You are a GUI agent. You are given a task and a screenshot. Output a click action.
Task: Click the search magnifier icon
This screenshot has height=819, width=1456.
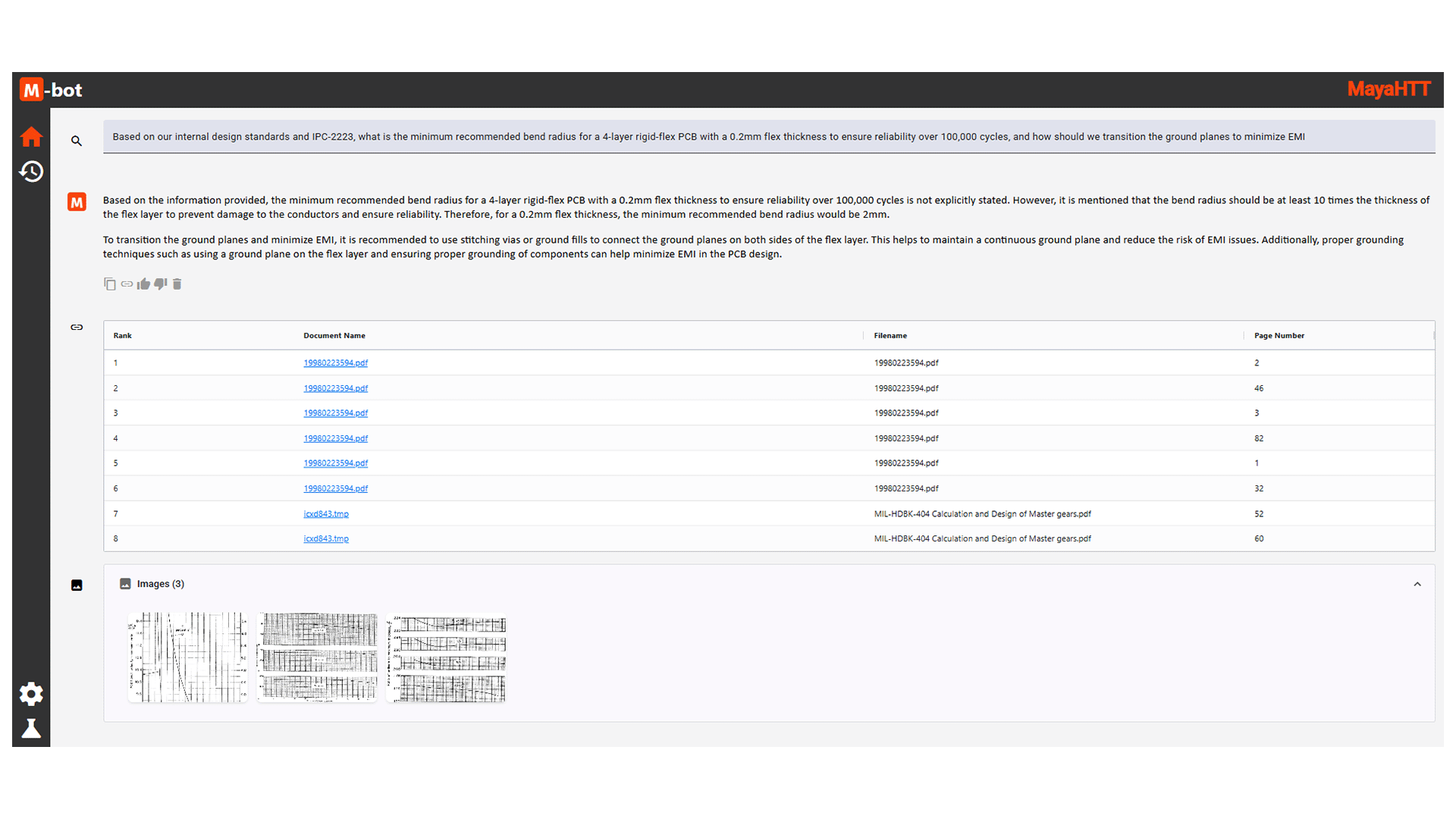click(x=77, y=141)
